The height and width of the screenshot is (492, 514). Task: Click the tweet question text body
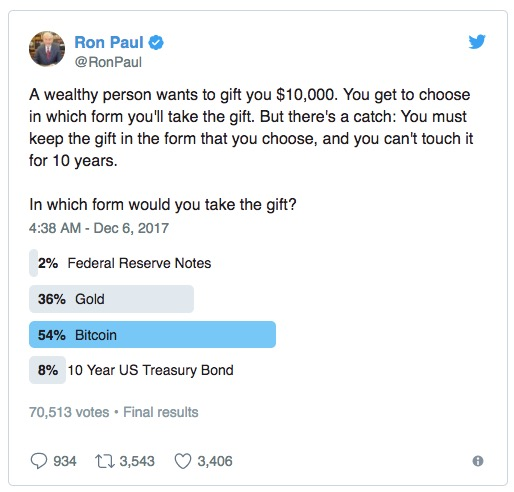(251, 149)
